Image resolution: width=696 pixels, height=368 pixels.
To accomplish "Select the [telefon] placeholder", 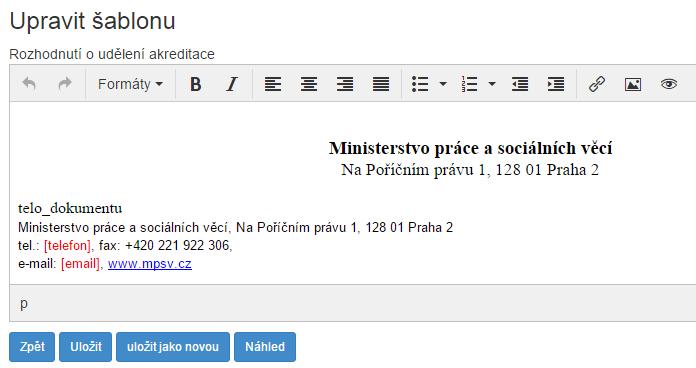I will pos(67,245).
